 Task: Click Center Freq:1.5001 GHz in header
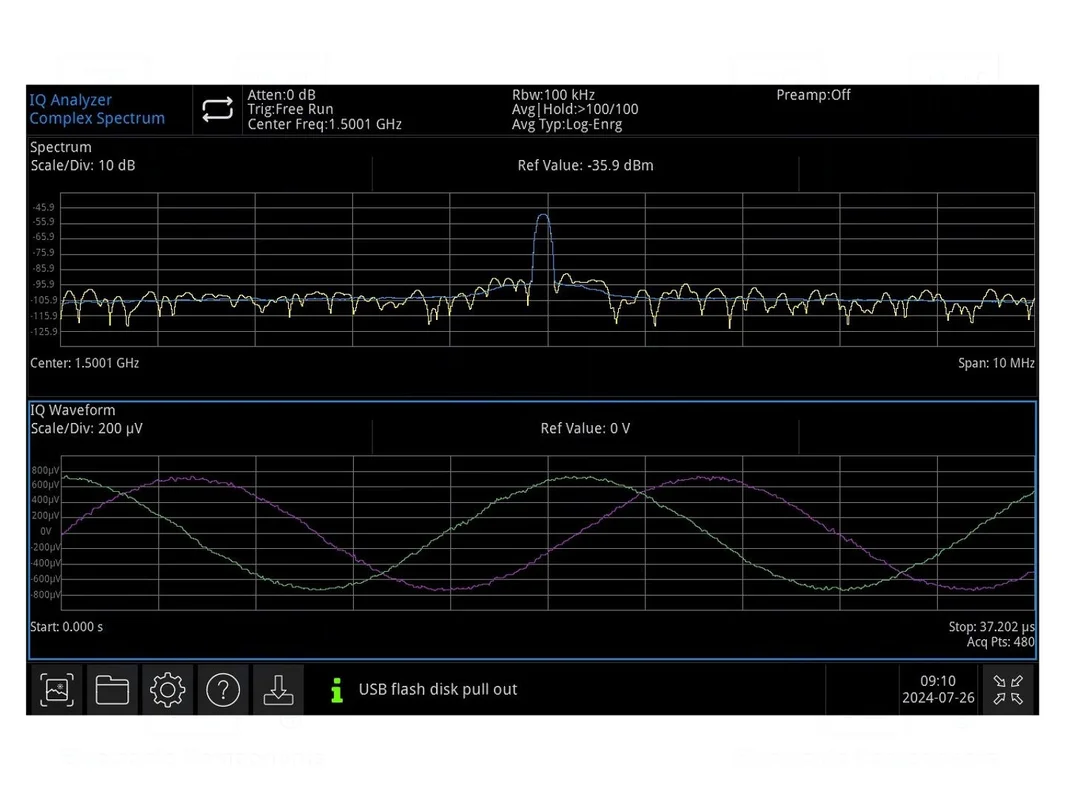[324, 124]
